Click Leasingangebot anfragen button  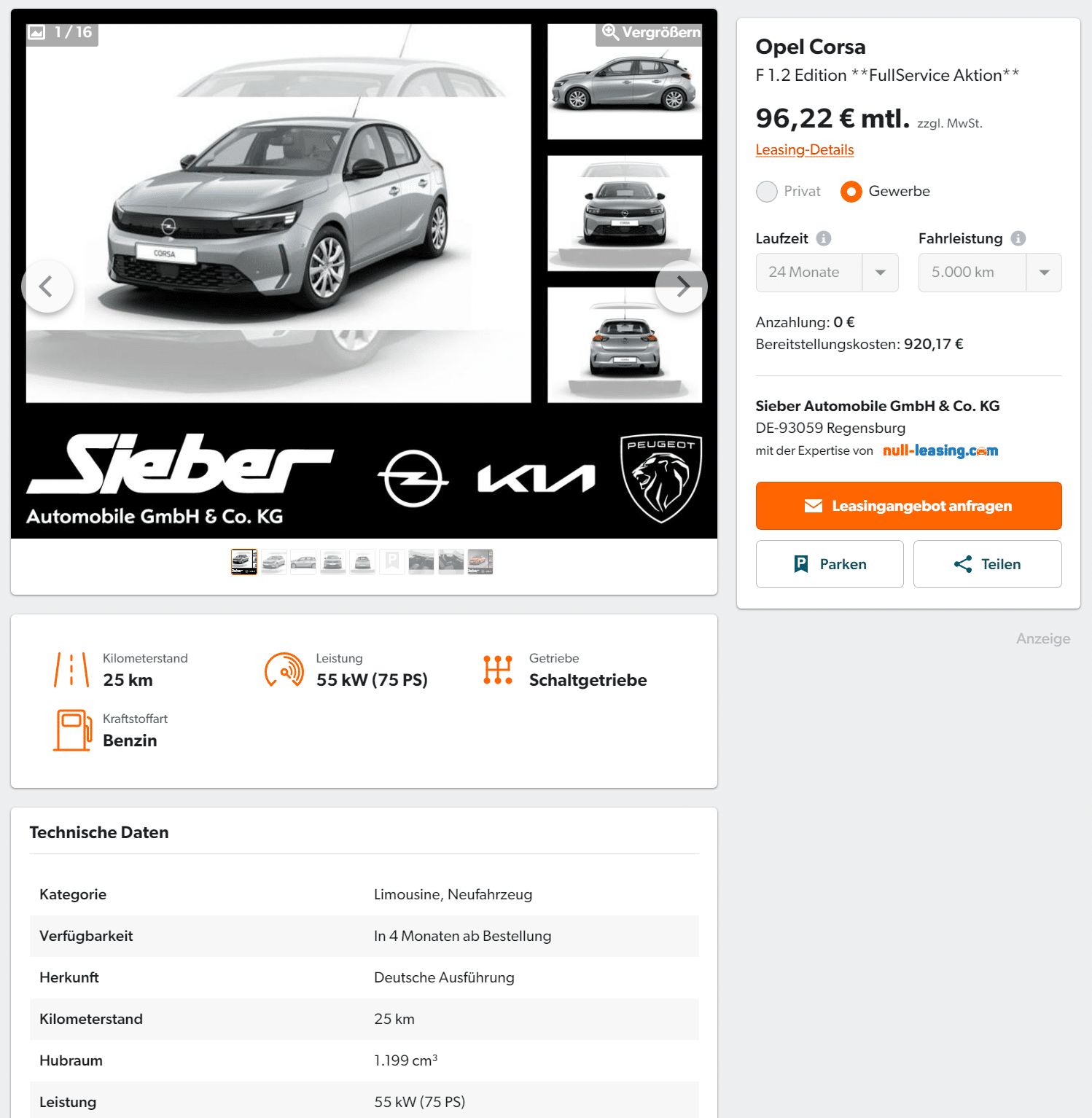tap(908, 506)
